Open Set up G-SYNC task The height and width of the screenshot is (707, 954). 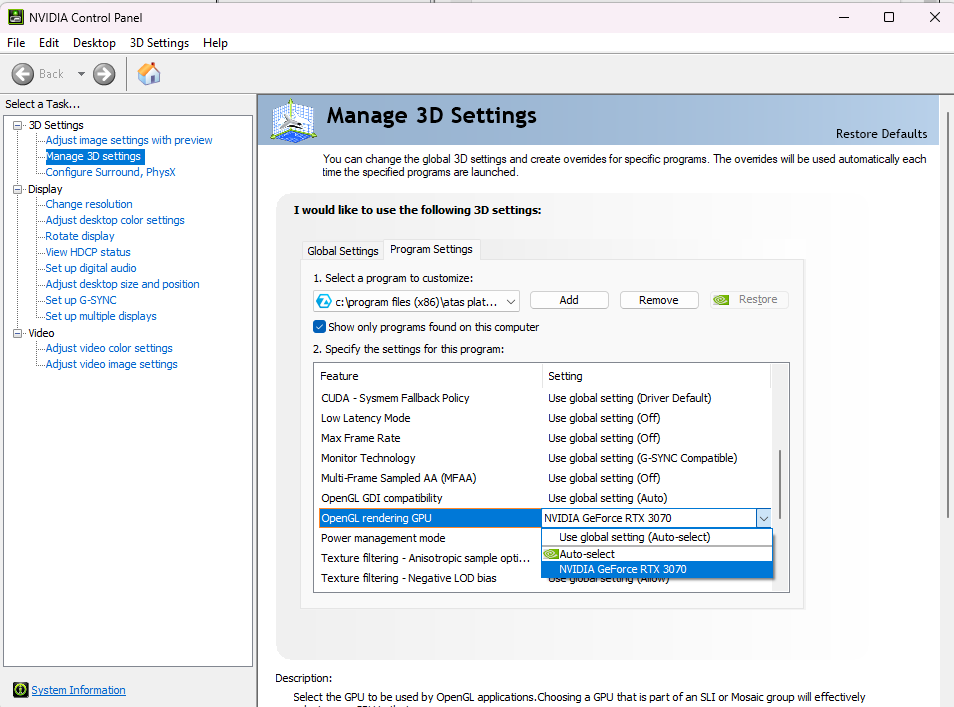point(81,300)
